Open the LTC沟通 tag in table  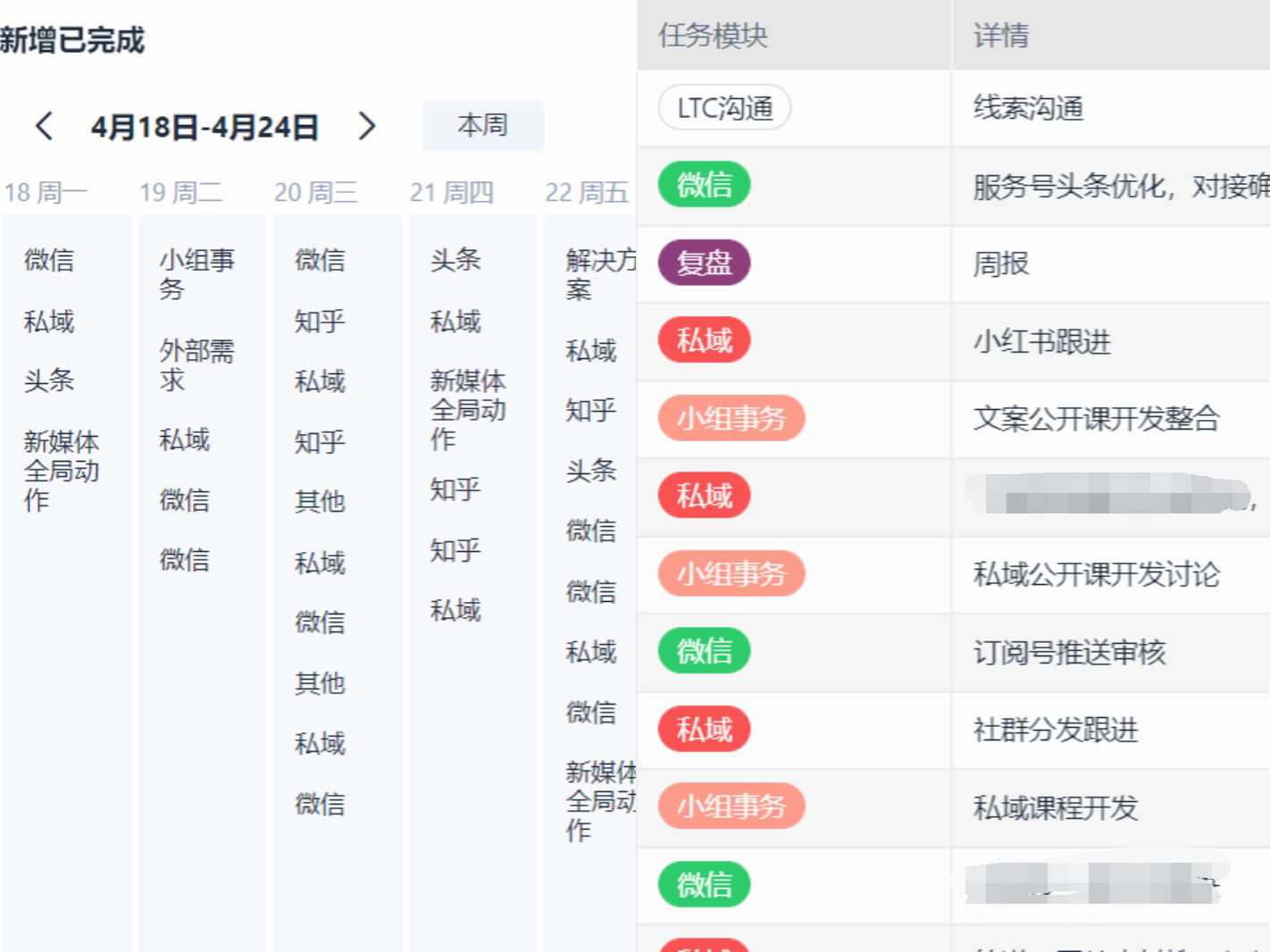point(724,108)
